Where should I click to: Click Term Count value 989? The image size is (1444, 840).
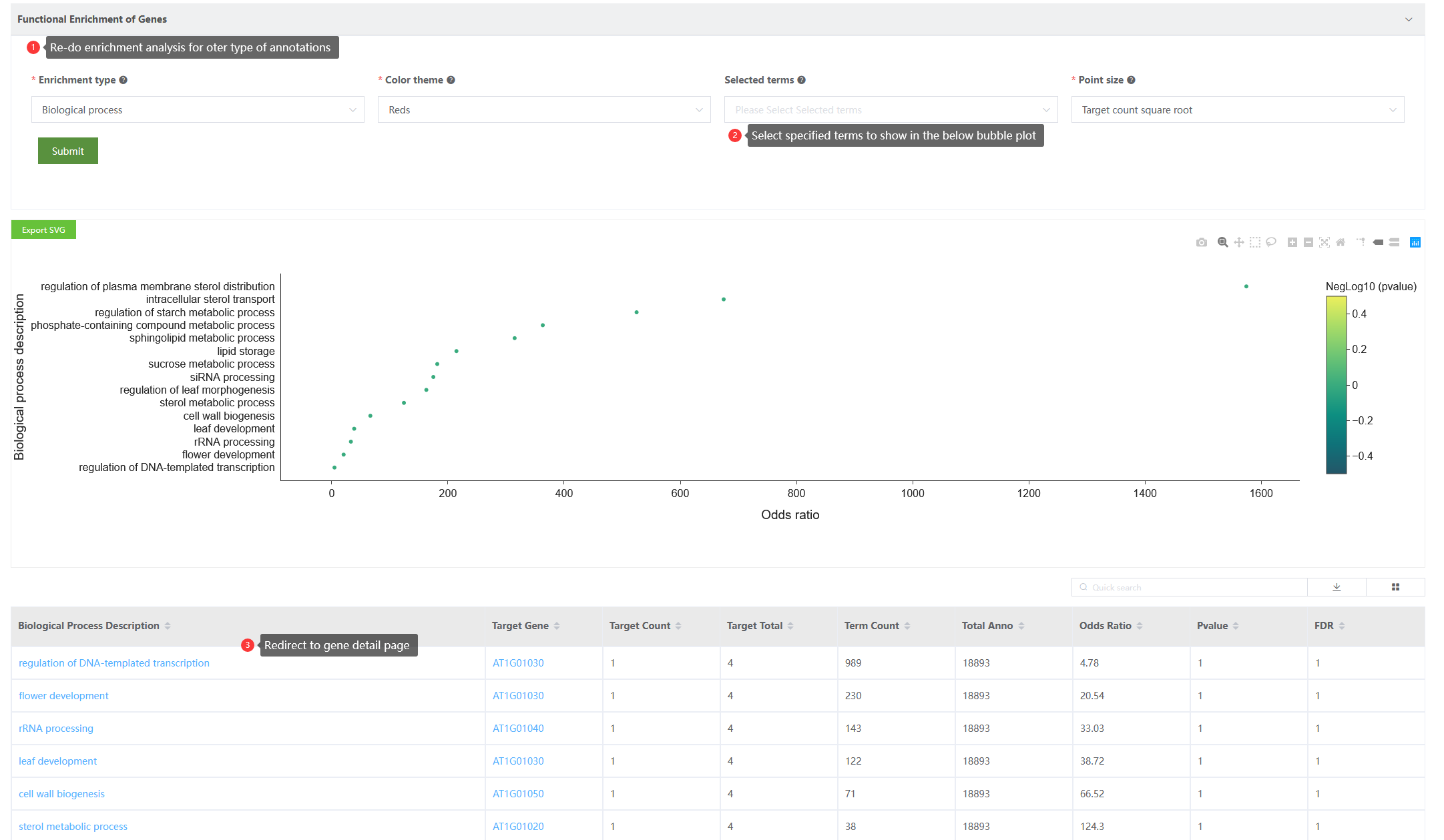(853, 663)
